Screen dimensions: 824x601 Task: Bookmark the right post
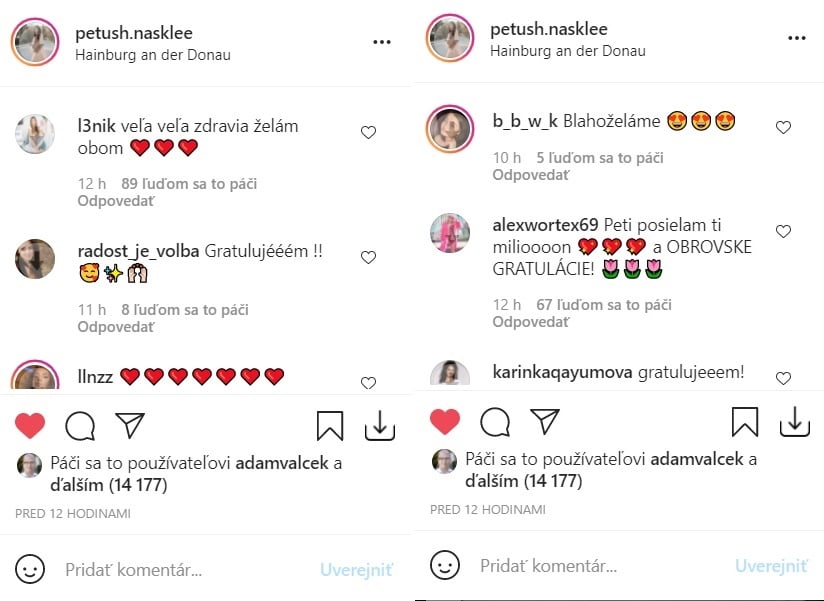click(x=745, y=422)
